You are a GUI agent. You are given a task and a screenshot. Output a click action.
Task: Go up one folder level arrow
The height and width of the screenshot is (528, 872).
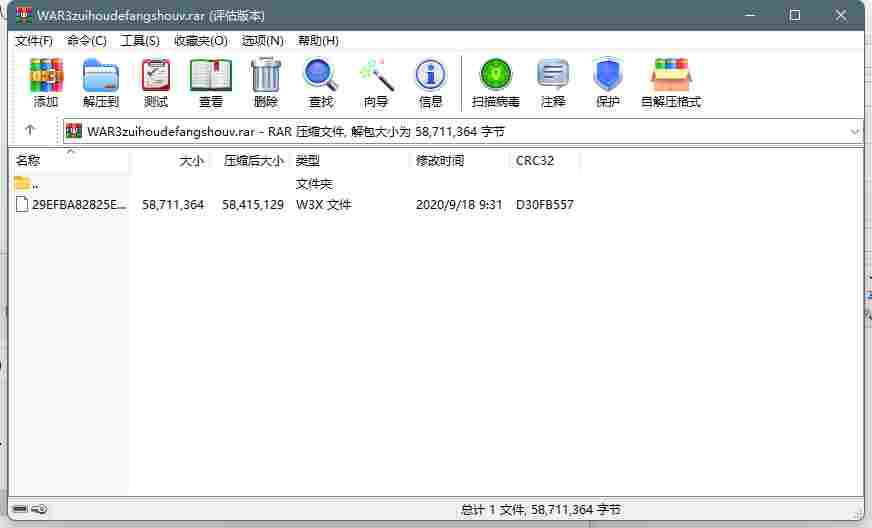click(x=30, y=130)
